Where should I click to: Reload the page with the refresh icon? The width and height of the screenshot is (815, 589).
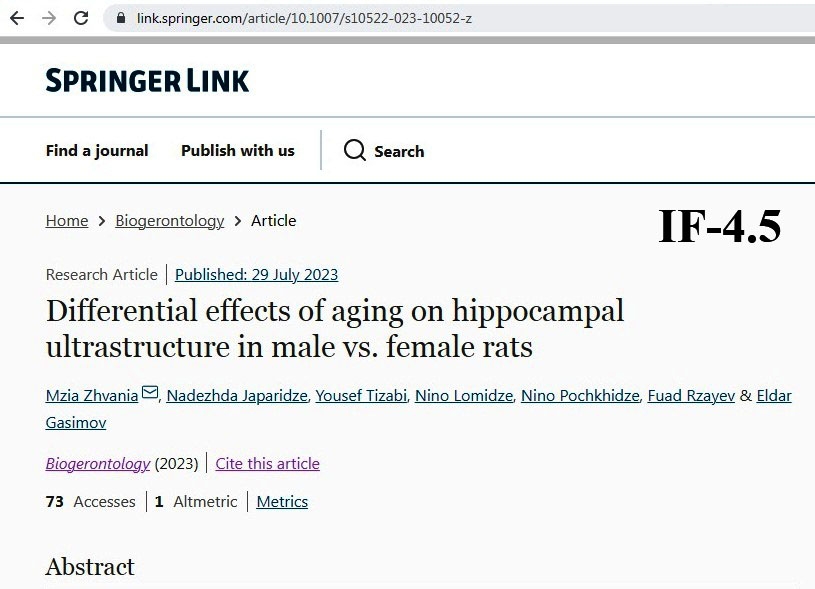tap(81, 18)
